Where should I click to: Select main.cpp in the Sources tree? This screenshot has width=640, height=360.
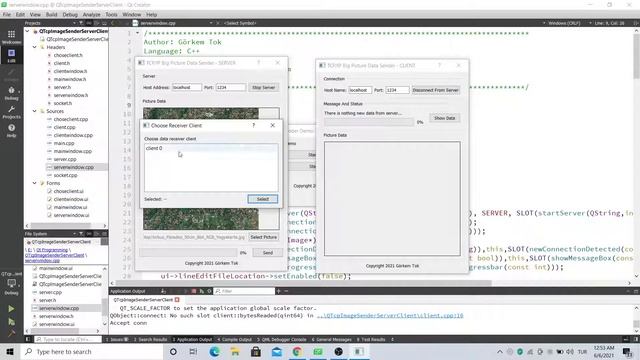pos(64,143)
